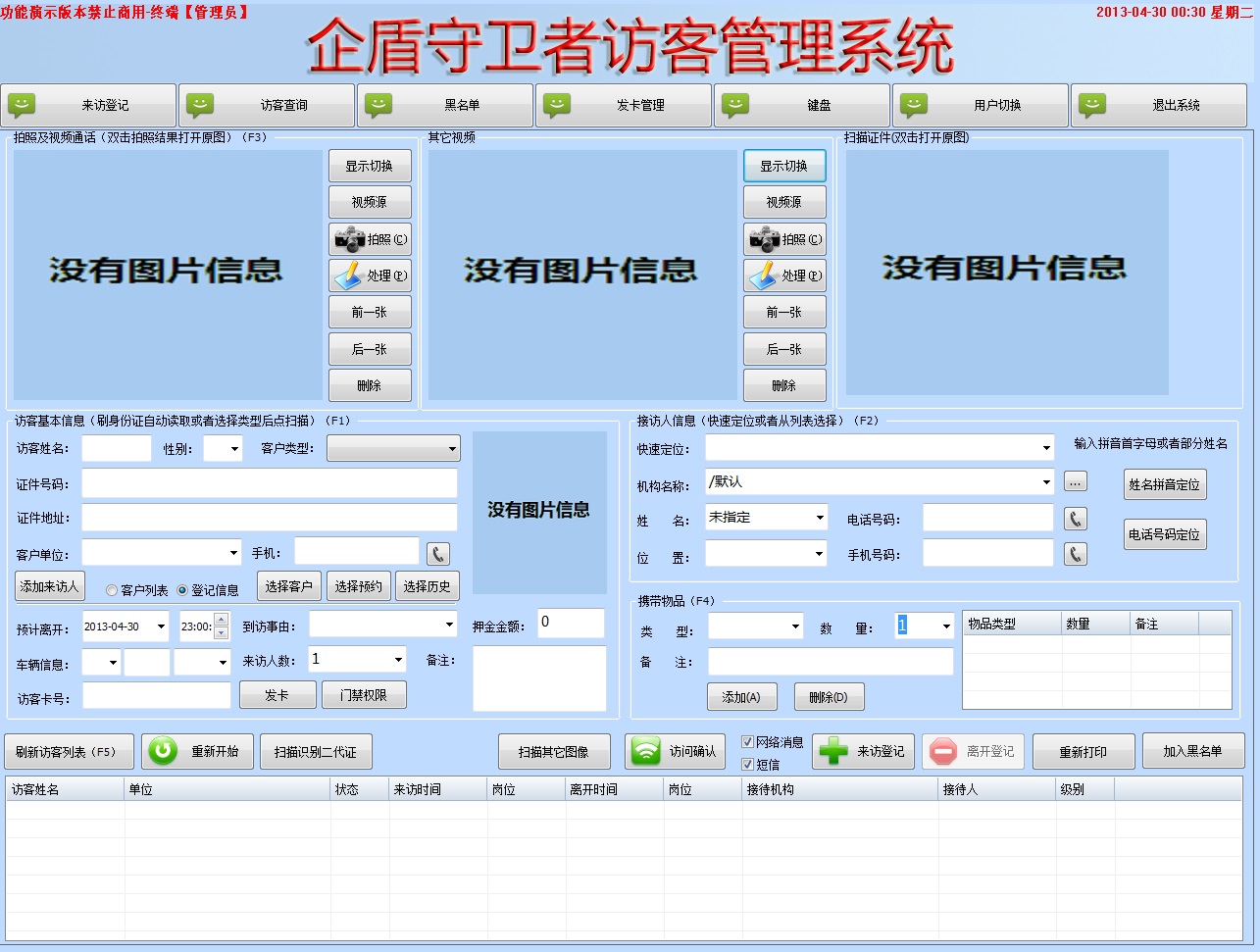Image resolution: width=1260 pixels, height=952 pixels.
Task: Click the phone icon beside 电话号码 field
Action: click(x=1076, y=519)
